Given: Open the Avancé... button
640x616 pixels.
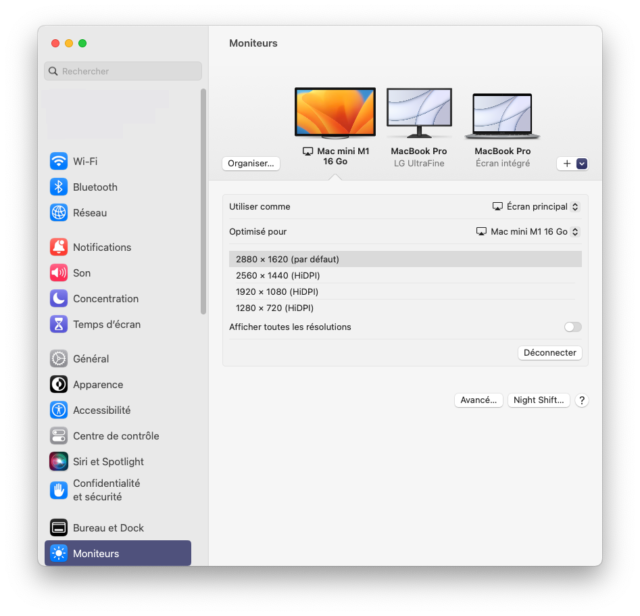Looking at the screenshot, I should 478,400.
